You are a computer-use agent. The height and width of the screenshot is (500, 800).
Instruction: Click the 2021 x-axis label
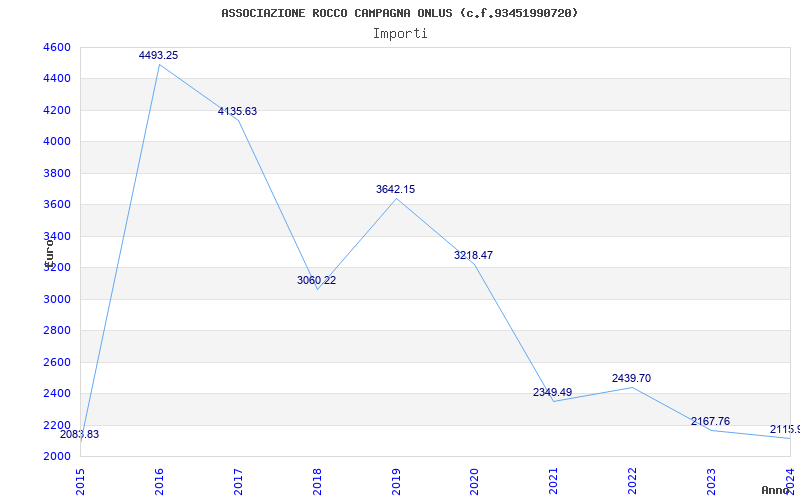(x=553, y=481)
